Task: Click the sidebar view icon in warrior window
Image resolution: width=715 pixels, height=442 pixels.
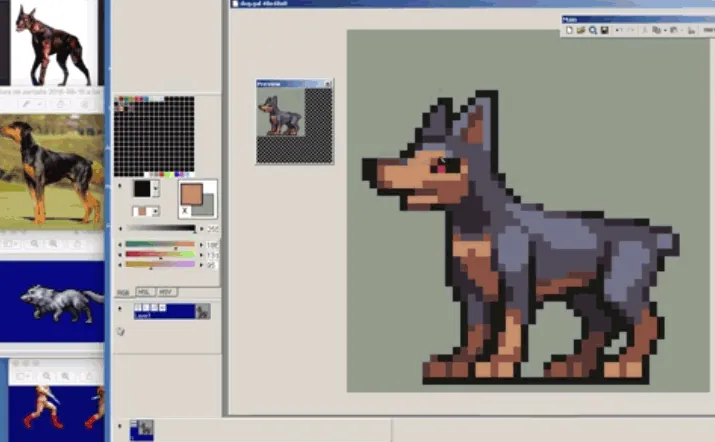Action: (x=21, y=376)
